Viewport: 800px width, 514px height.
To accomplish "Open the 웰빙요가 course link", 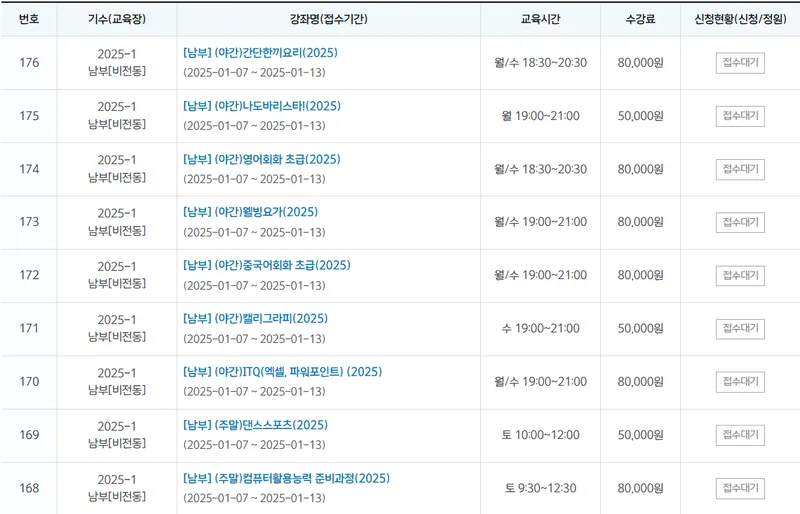I will tap(251, 212).
